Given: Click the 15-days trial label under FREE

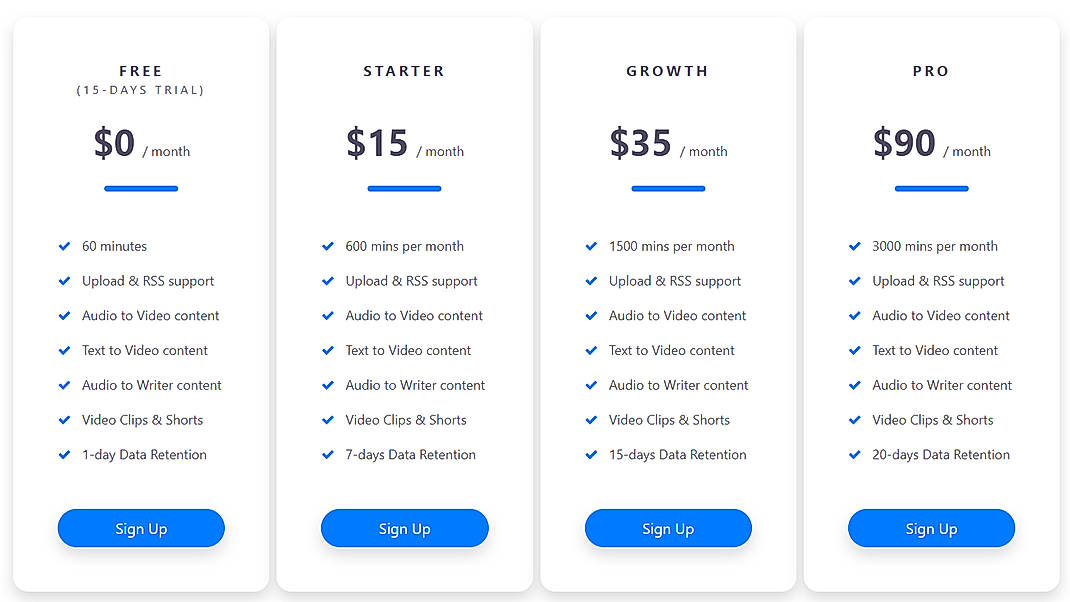Looking at the screenshot, I should pos(140,89).
